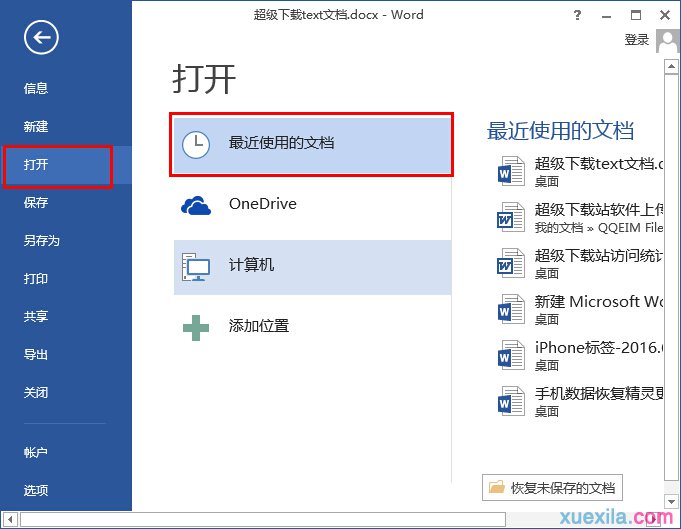This screenshot has width=681, height=529.
Task: Click the vertical scrollbar up arrow
Action: point(671,67)
